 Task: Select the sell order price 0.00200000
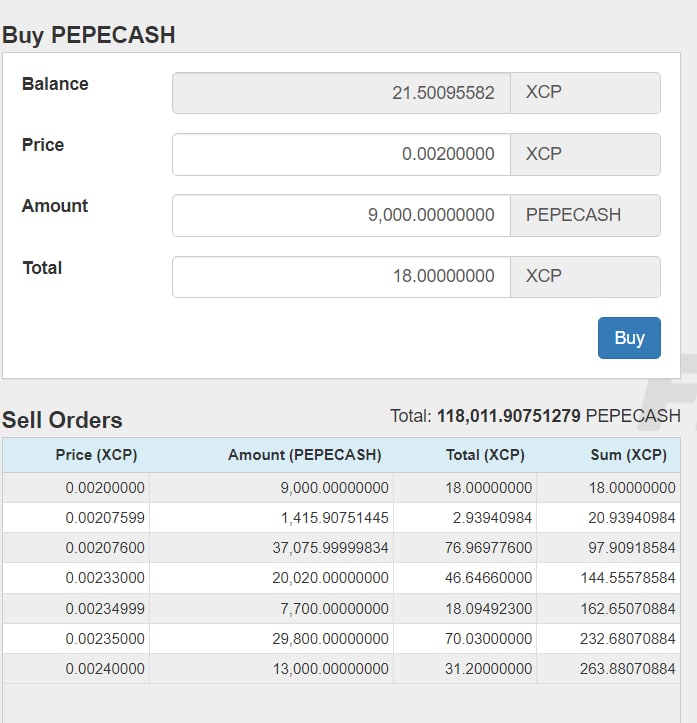105,488
